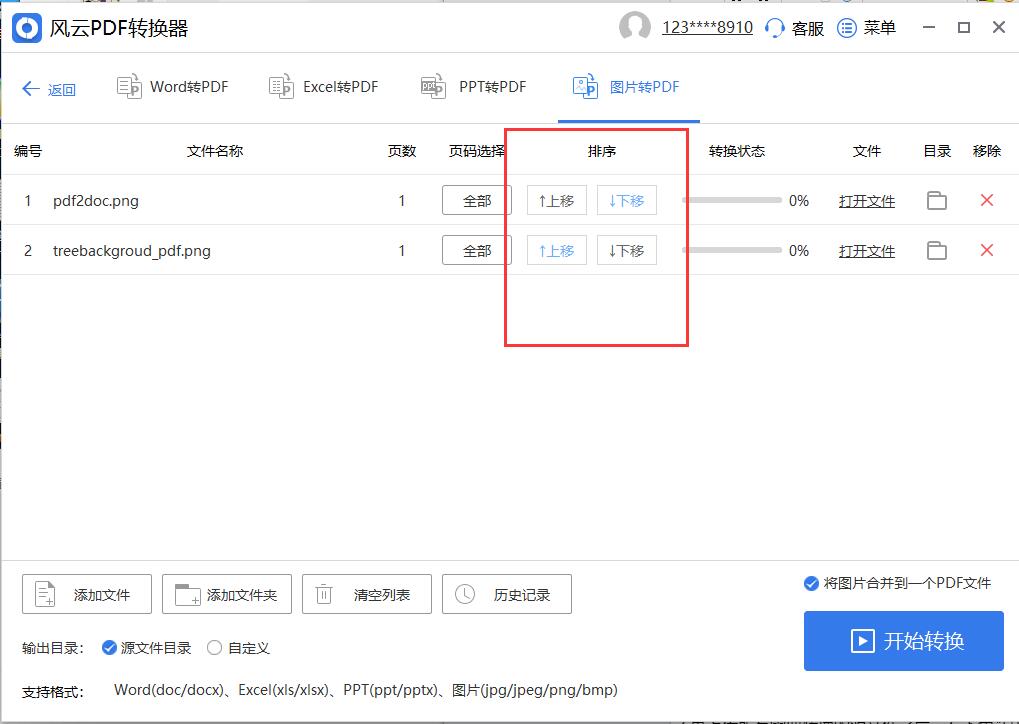Click the progress bar of treebackgroud_pdf.png
Screen dimensions: 1019x724
click(x=730, y=250)
